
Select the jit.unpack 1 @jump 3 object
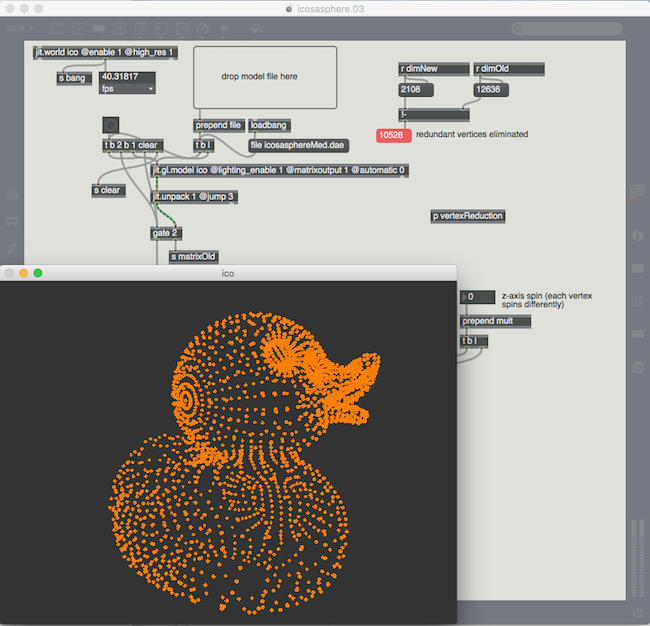[194, 197]
